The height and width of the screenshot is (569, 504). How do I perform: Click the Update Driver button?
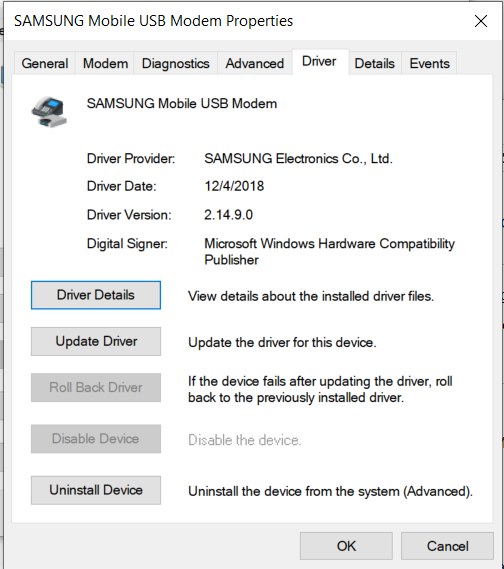point(96,341)
